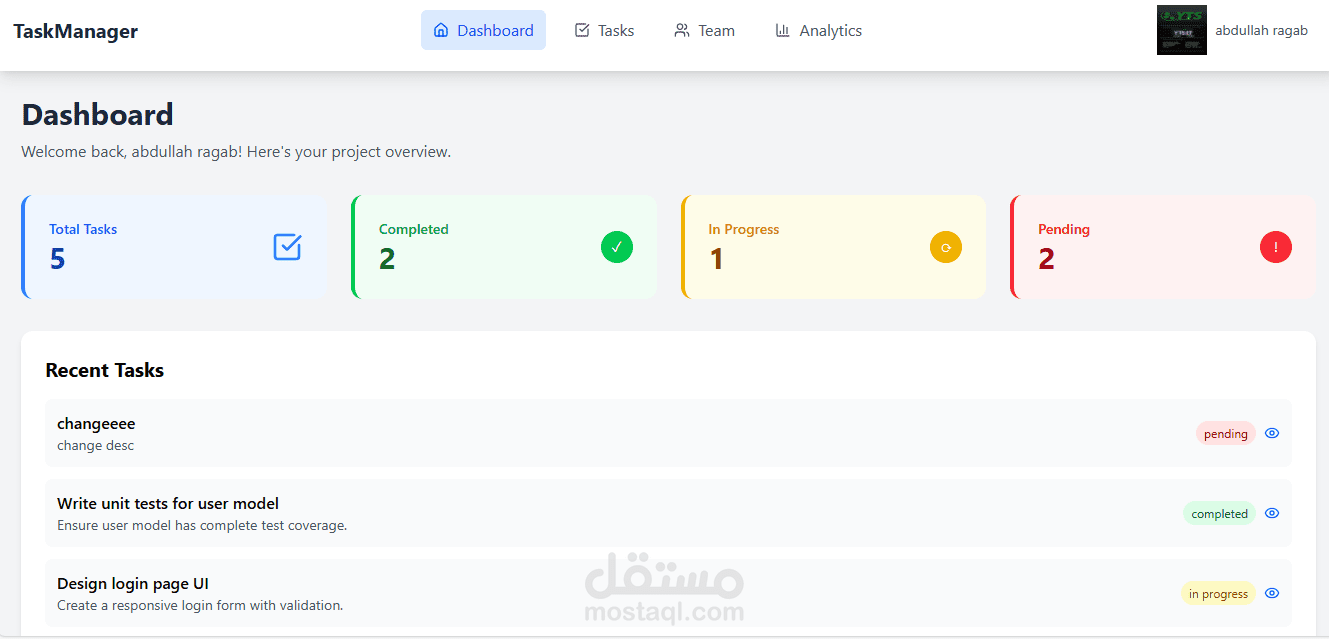Show details of the changeeee task

click(1271, 432)
